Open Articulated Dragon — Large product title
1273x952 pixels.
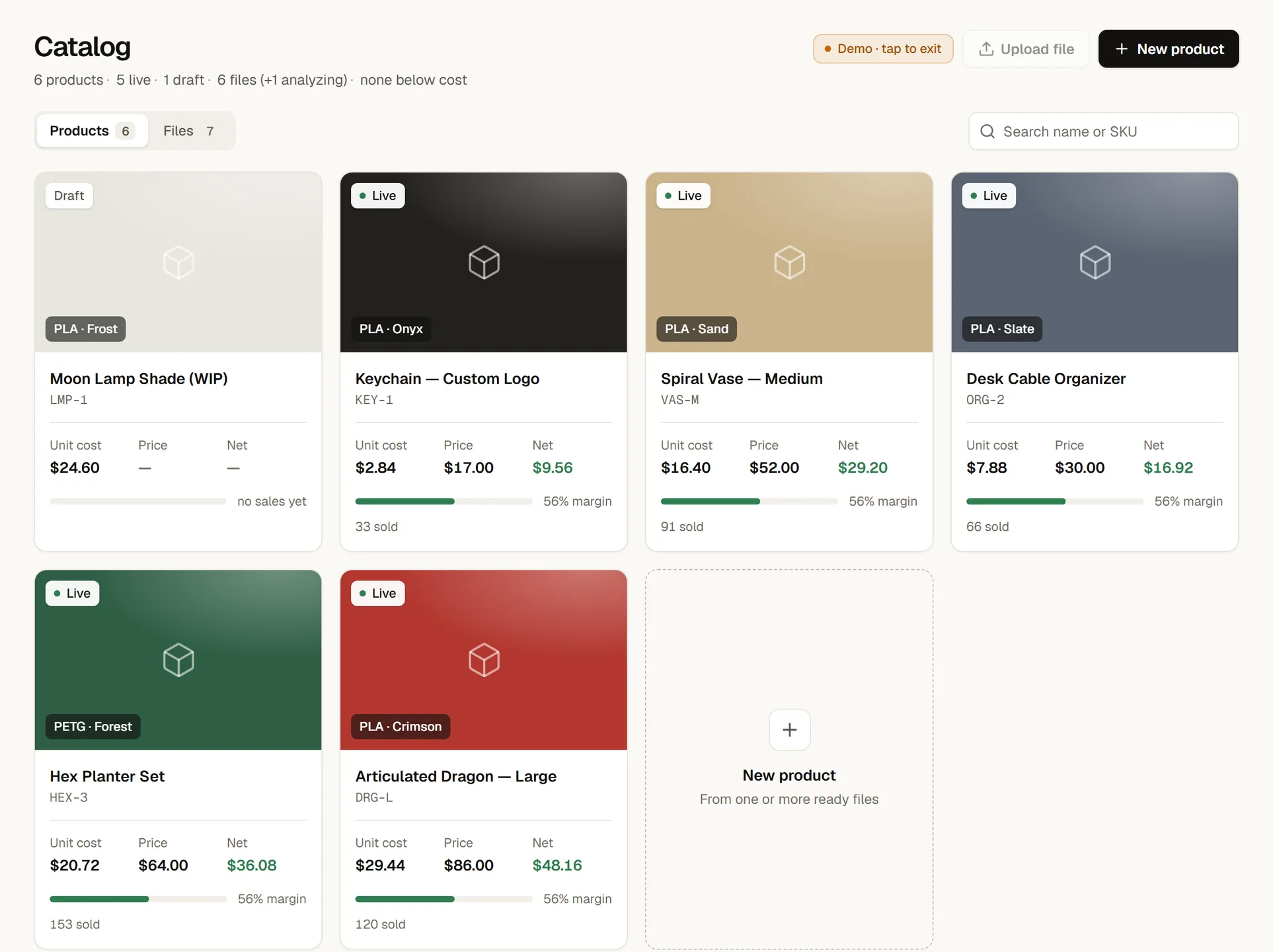tap(456, 776)
